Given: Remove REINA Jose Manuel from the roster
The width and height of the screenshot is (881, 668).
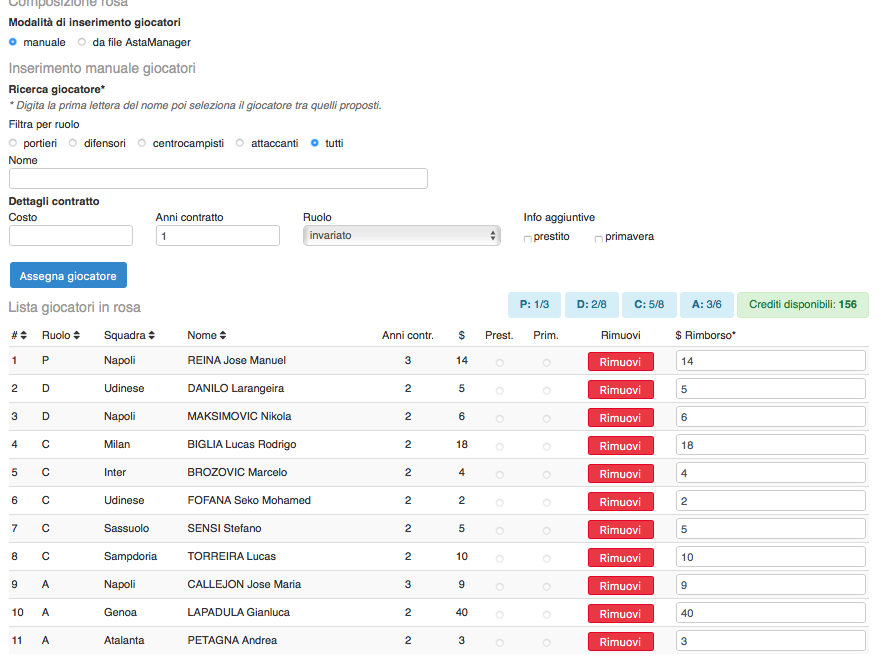Looking at the screenshot, I should pos(620,361).
